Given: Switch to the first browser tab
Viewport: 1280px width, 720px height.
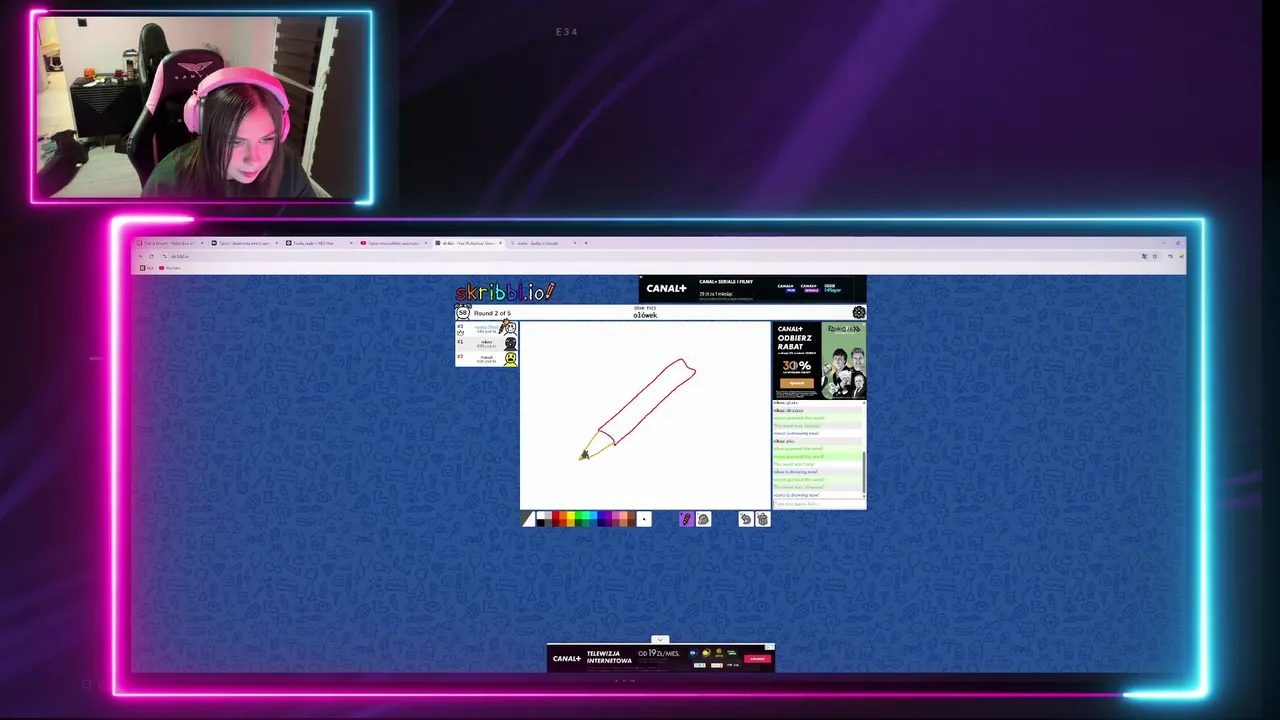Looking at the screenshot, I should [x=170, y=243].
